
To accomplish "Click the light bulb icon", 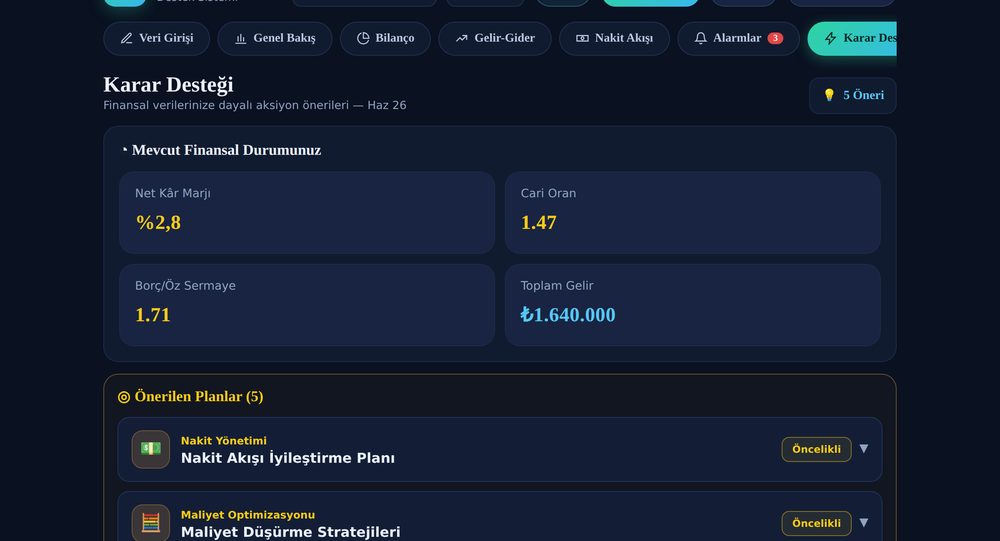I will point(829,95).
